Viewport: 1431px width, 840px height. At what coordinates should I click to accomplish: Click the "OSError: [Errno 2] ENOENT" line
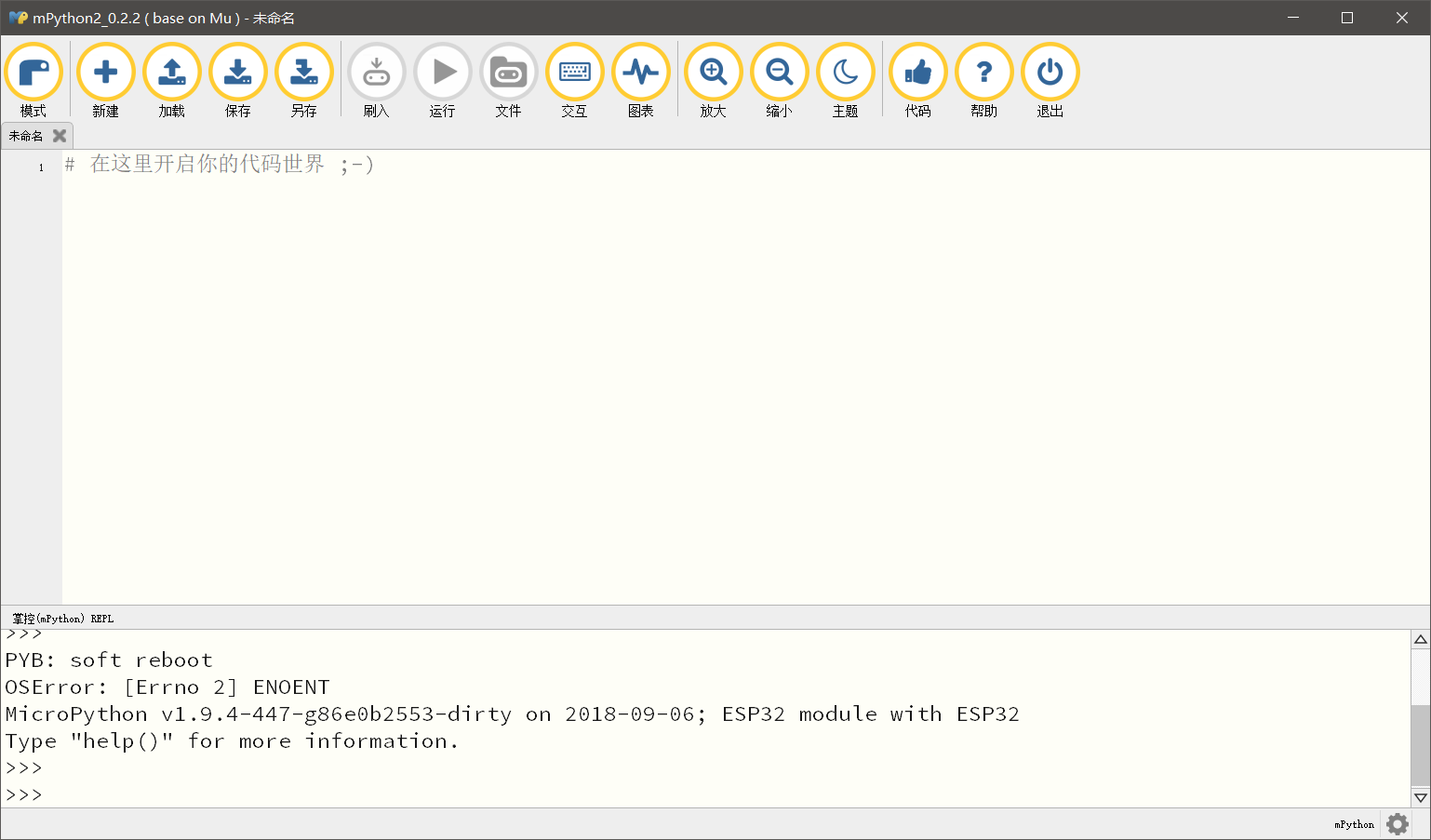(167, 687)
